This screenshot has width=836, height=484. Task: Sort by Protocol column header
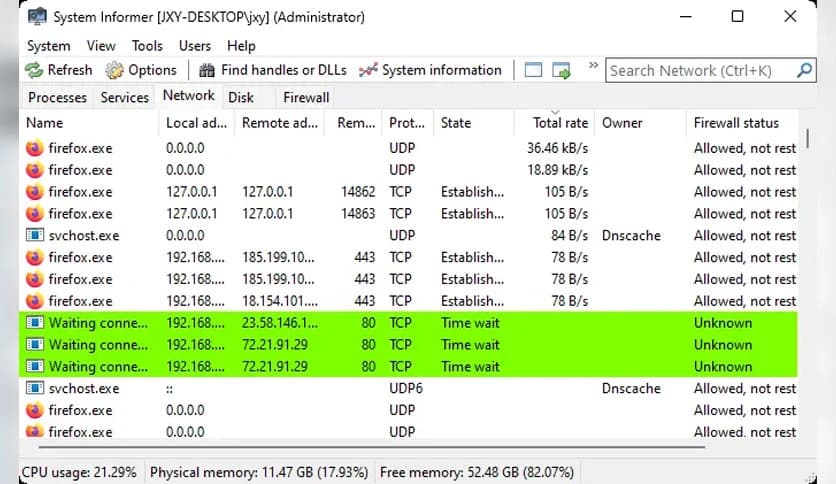(407, 123)
